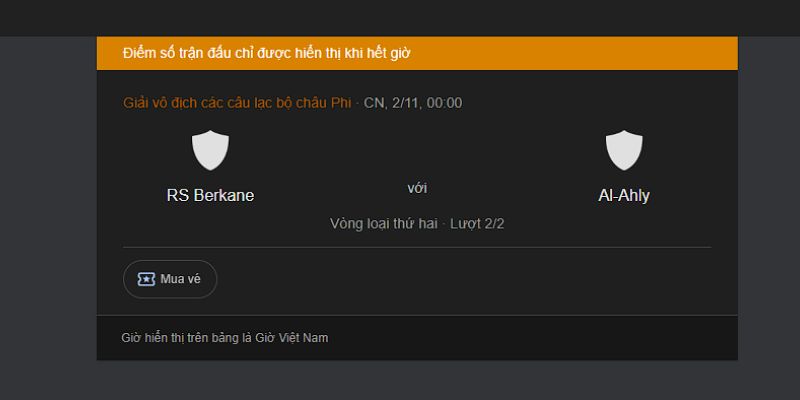This screenshot has width=800, height=400.
Task: Click the 'Điểm số trận đấu' banner text
Action: 266,53
